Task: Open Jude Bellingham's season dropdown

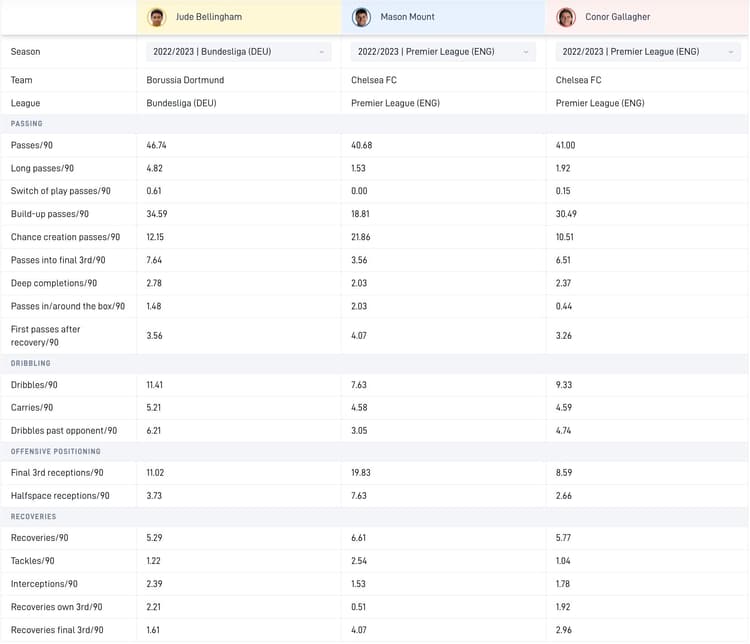Action: (x=238, y=52)
